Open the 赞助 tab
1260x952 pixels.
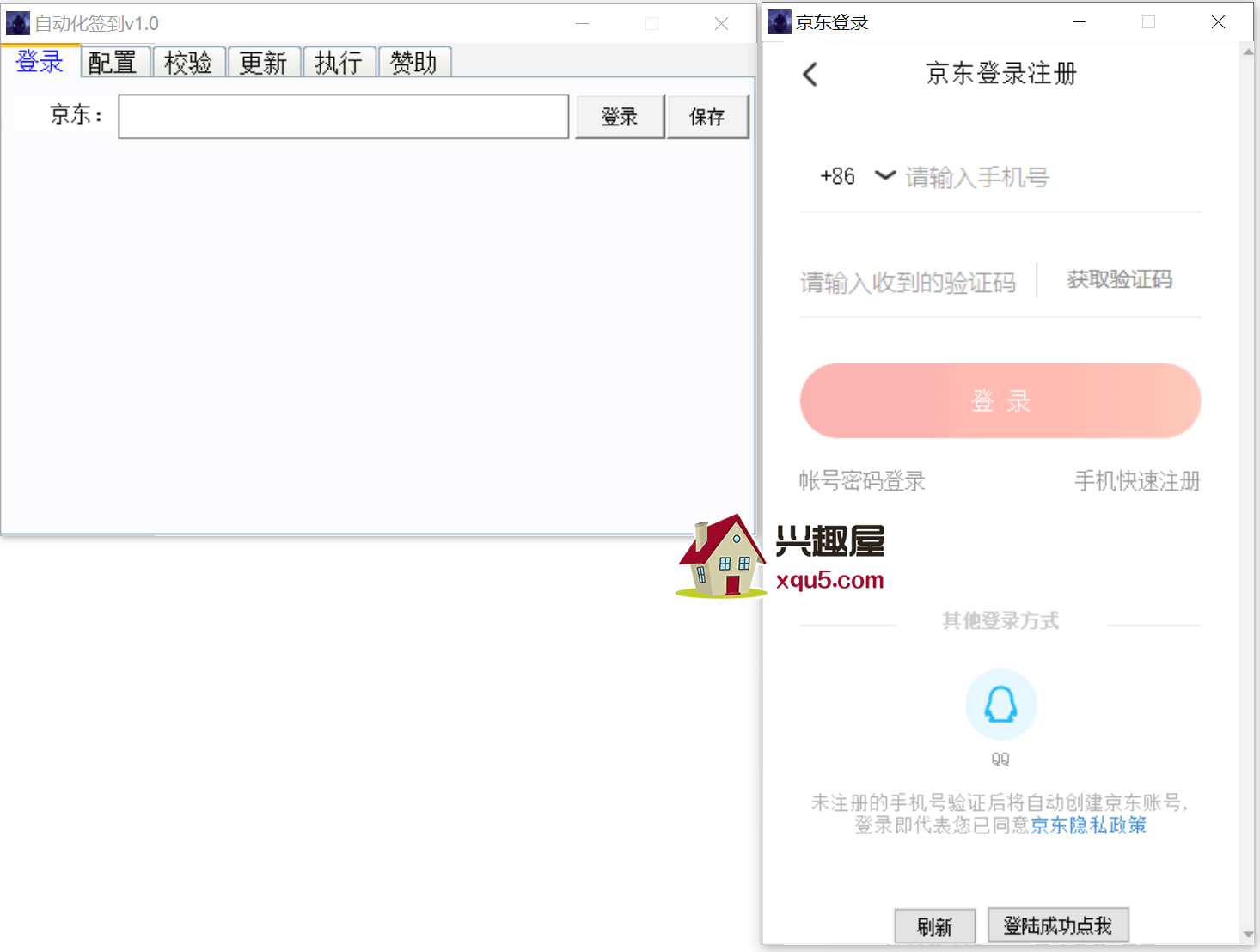[414, 62]
